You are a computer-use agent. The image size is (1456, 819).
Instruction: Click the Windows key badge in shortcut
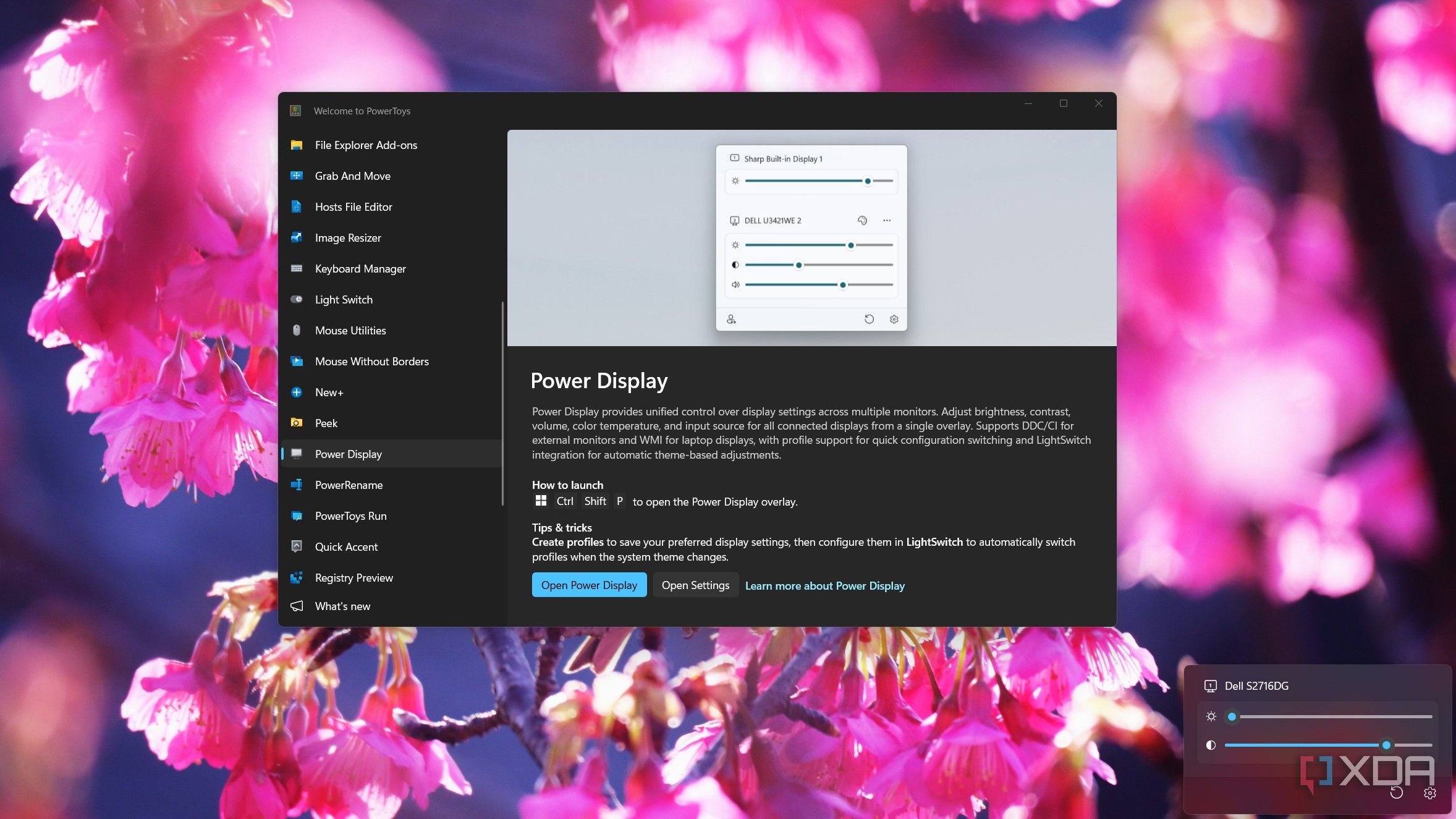pyautogui.click(x=541, y=501)
